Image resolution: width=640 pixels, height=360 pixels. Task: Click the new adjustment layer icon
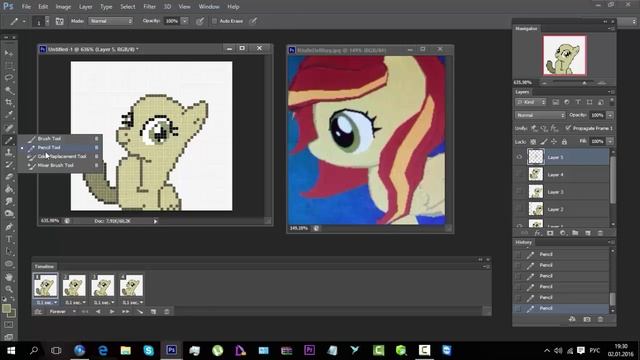[563, 233]
